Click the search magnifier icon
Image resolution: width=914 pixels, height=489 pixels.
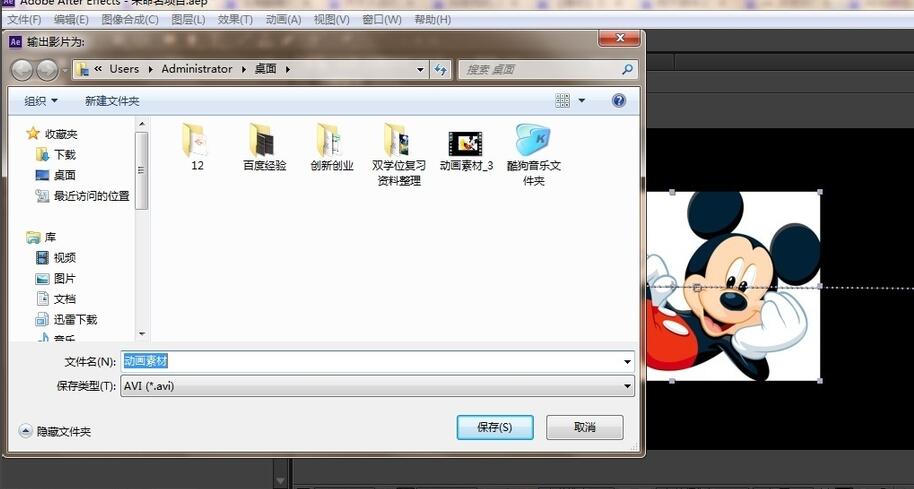(x=627, y=69)
